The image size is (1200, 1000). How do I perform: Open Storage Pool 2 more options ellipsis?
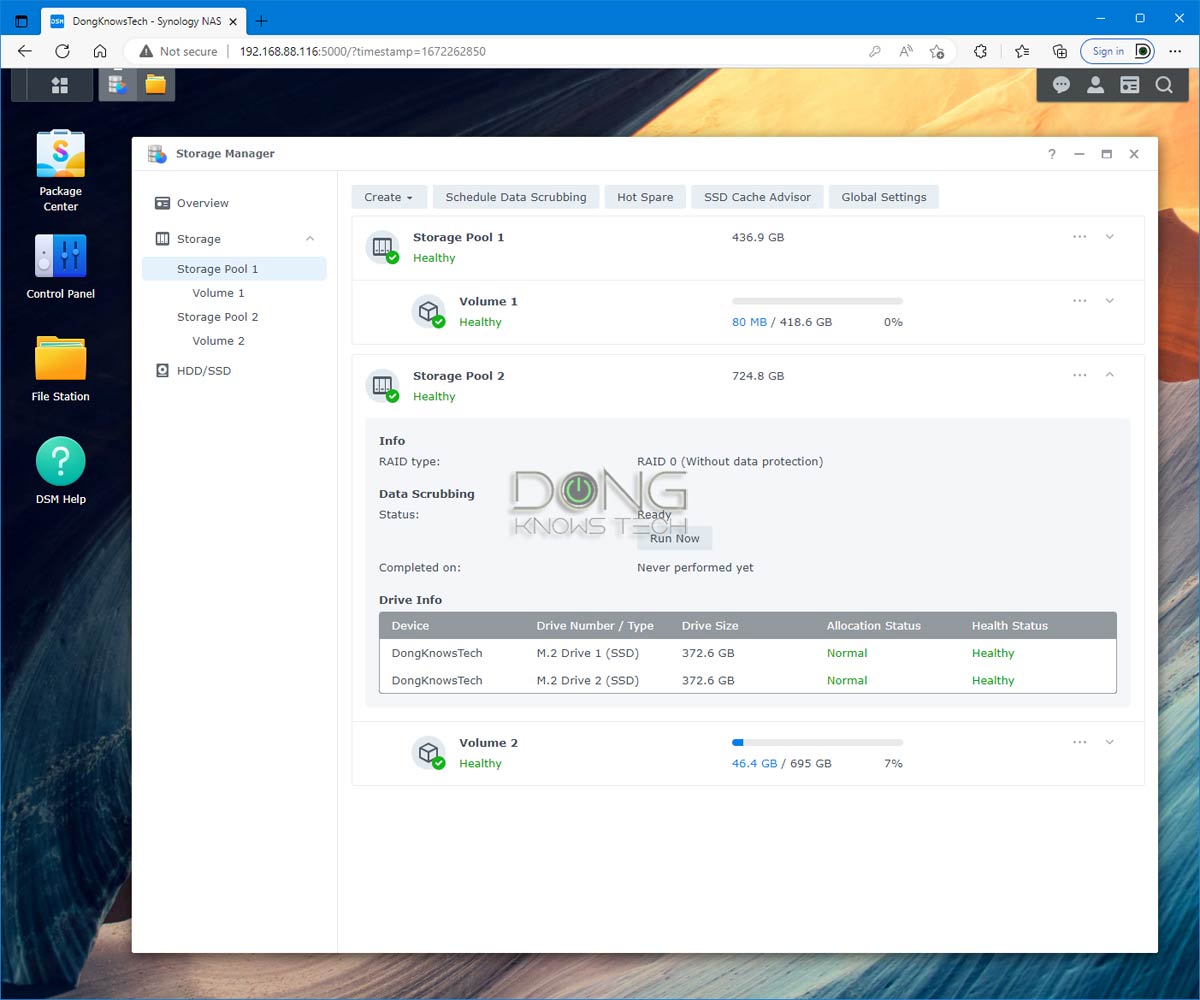(x=1079, y=375)
